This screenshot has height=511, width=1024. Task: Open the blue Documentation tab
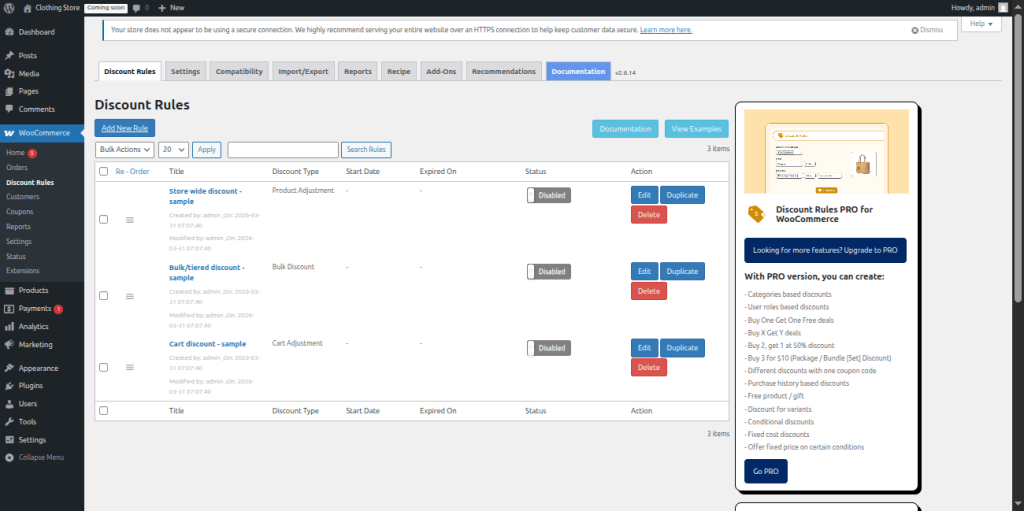click(x=578, y=71)
